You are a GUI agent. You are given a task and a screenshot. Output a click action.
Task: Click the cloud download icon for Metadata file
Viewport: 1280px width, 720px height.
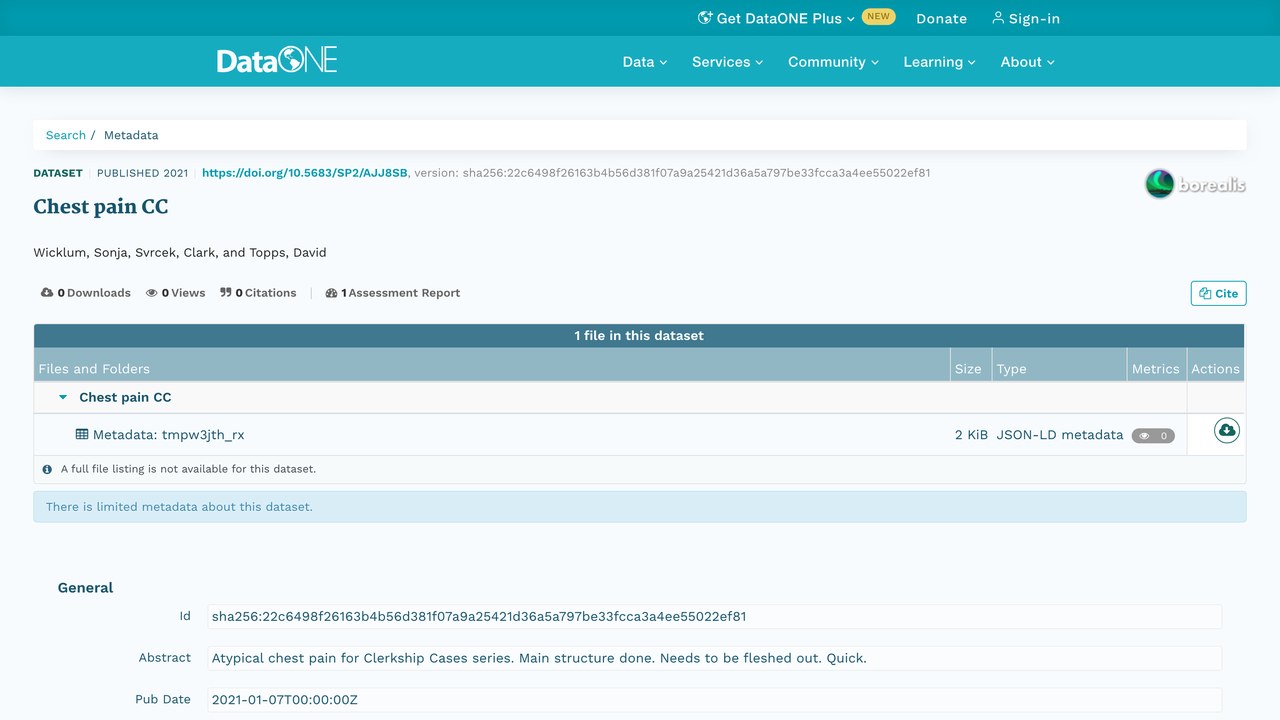click(x=1226, y=430)
